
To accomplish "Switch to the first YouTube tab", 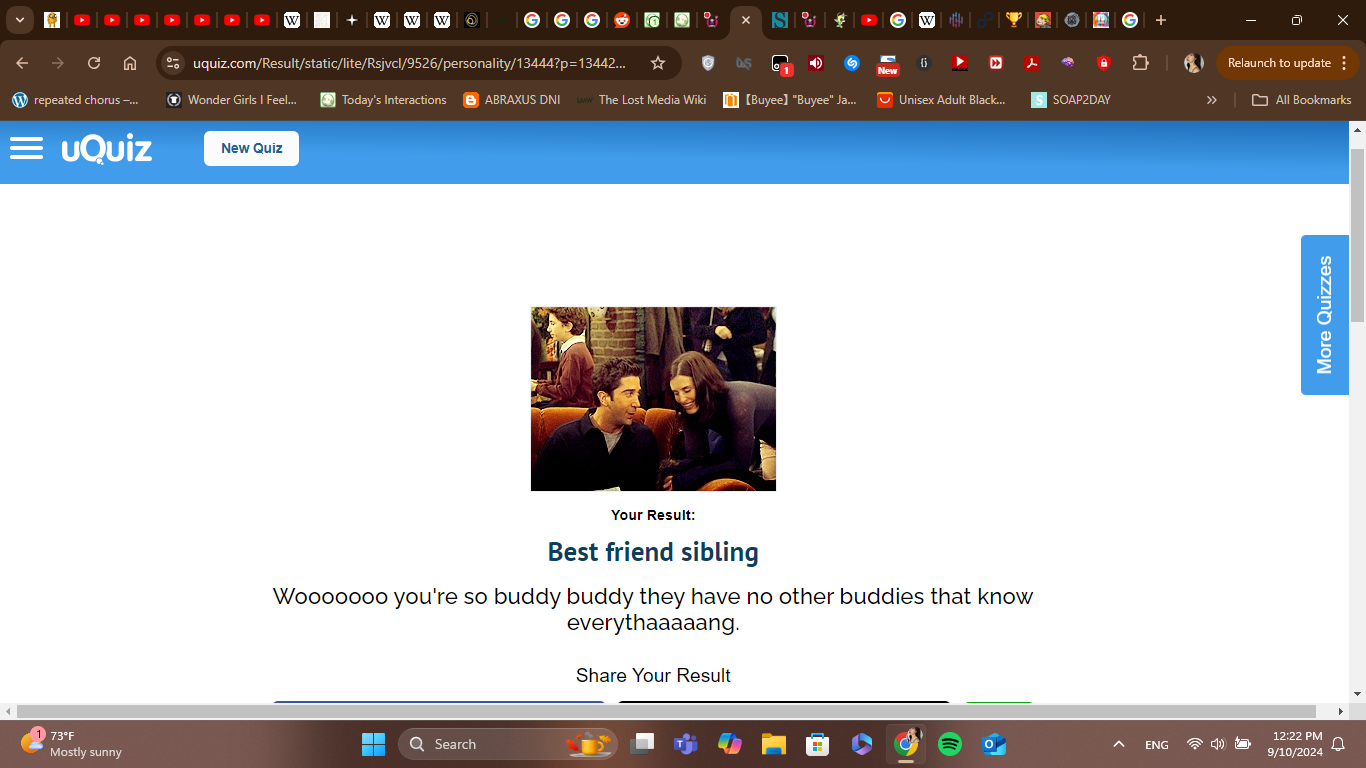I will (x=82, y=20).
